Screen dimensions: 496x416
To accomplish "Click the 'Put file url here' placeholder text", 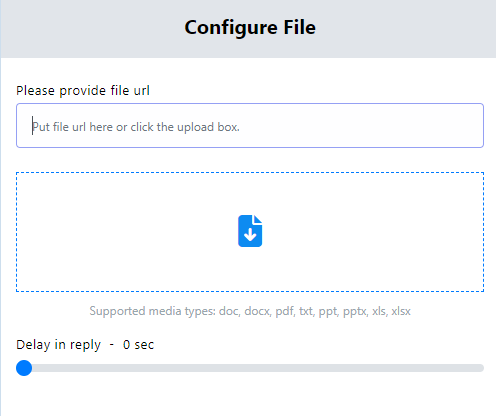I will pos(136,127).
